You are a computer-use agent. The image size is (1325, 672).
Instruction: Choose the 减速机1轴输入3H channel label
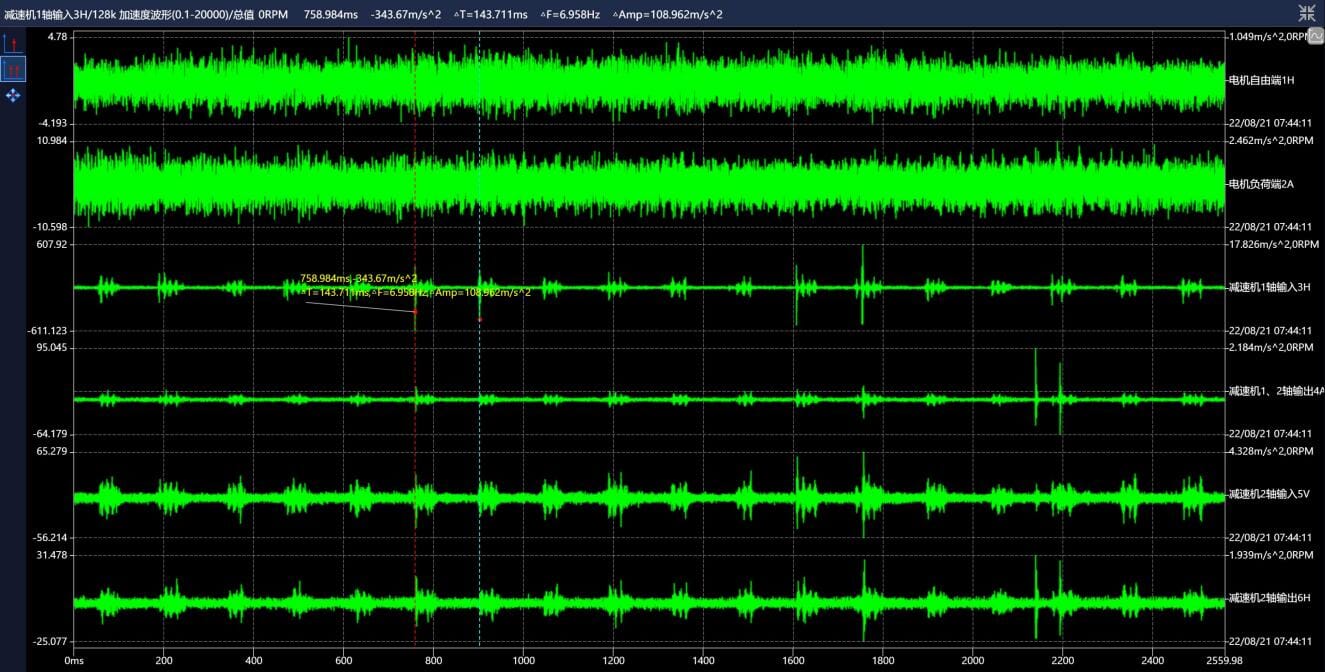click(1268, 287)
